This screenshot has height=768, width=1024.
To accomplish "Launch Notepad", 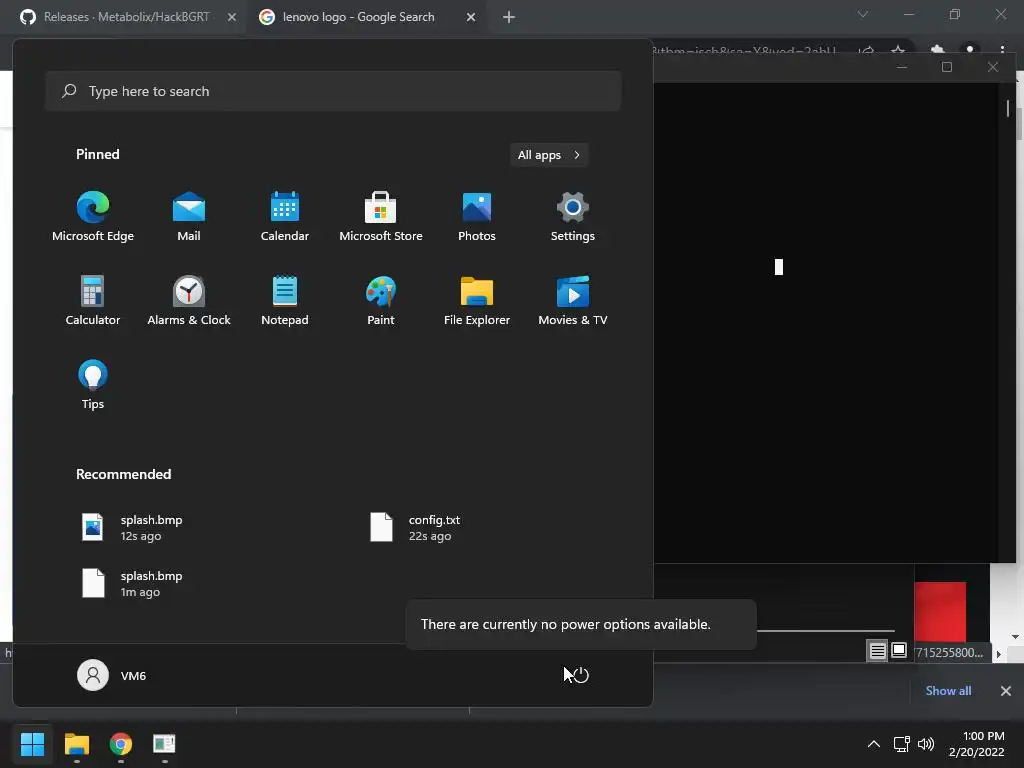I will (285, 301).
